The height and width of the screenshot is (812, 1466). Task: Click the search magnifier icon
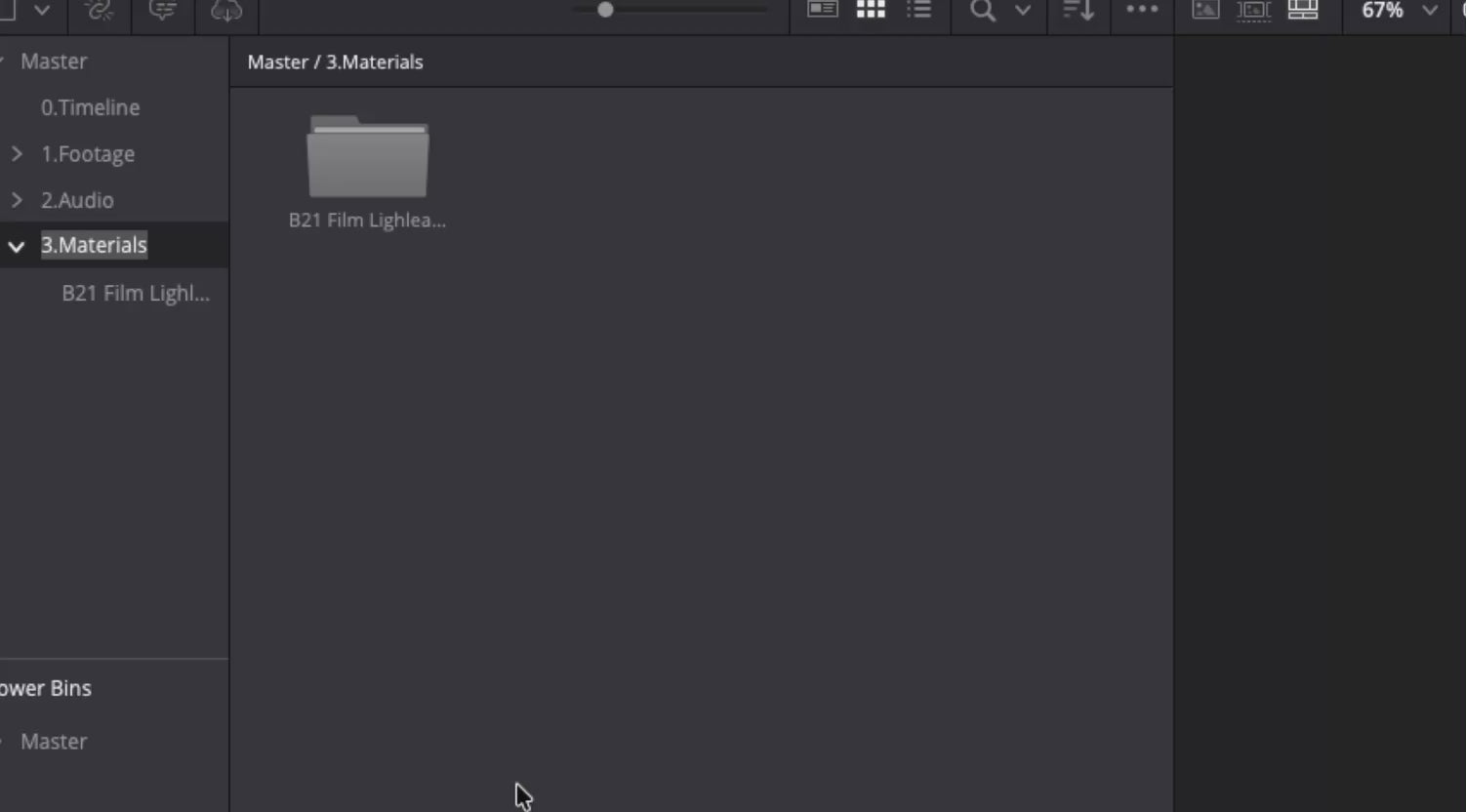click(x=983, y=11)
